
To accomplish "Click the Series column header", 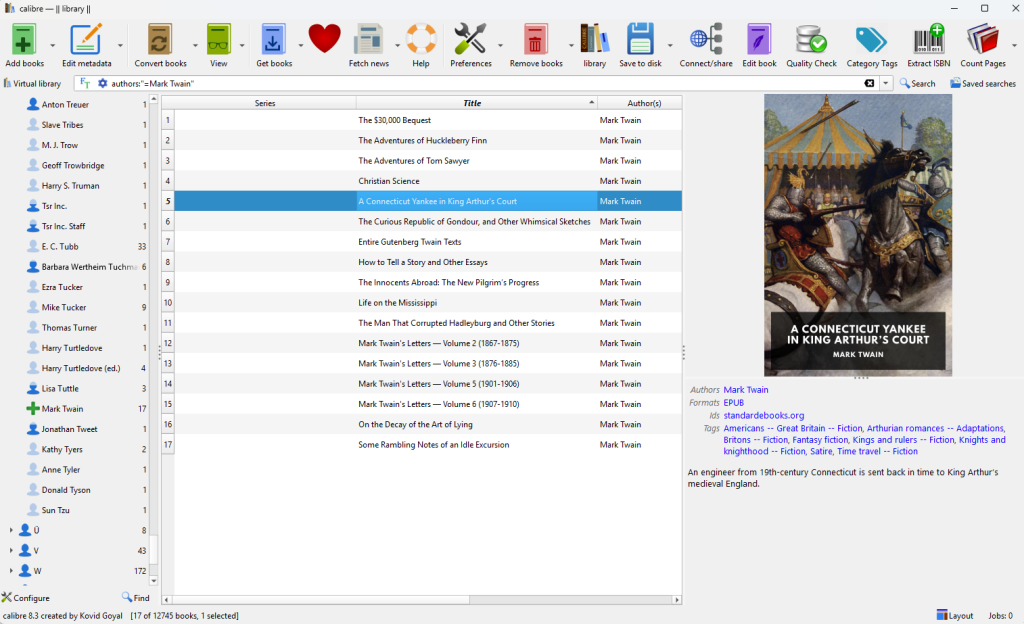I will coord(265,103).
